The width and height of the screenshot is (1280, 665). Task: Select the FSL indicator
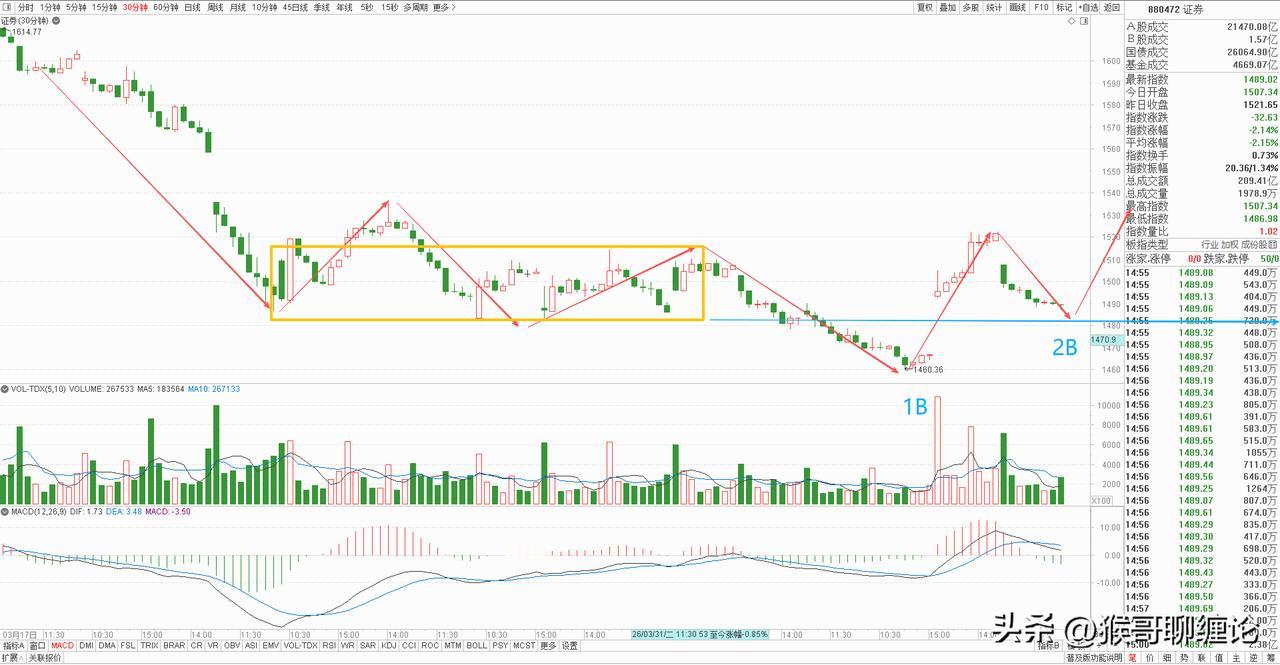tap(128, 645)
